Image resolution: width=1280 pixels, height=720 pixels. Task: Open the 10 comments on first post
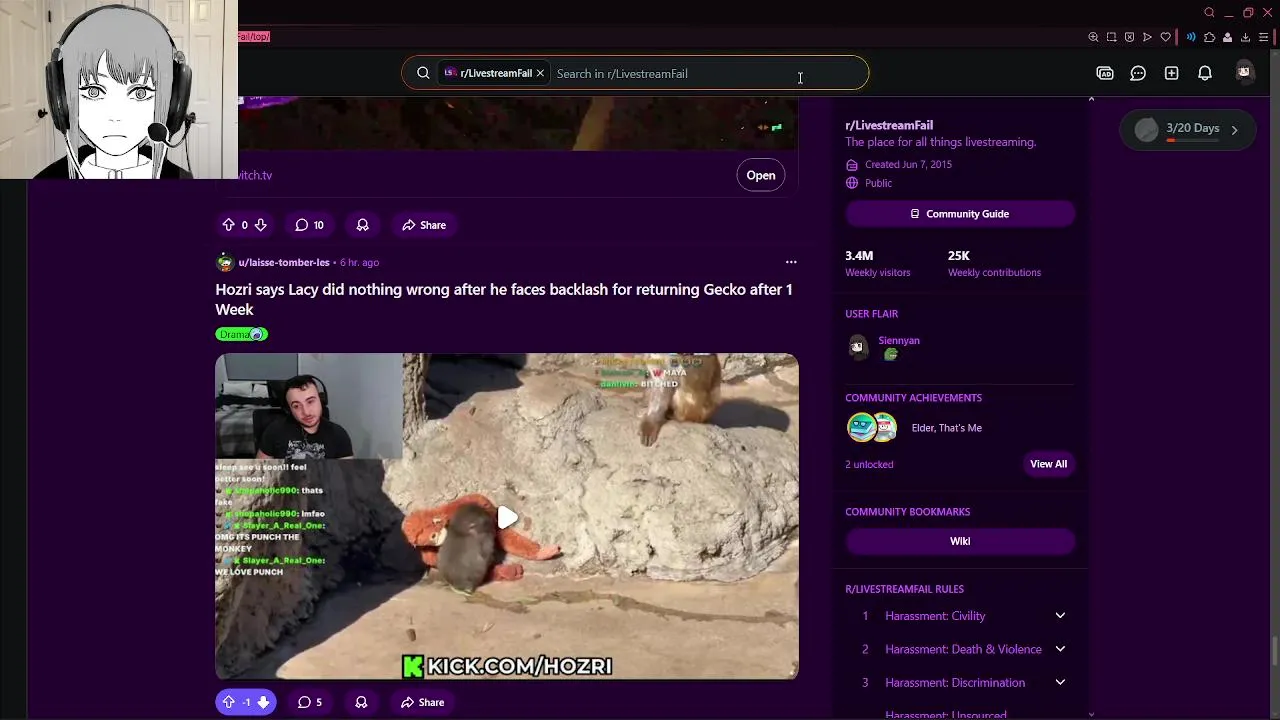coord(310,225)
